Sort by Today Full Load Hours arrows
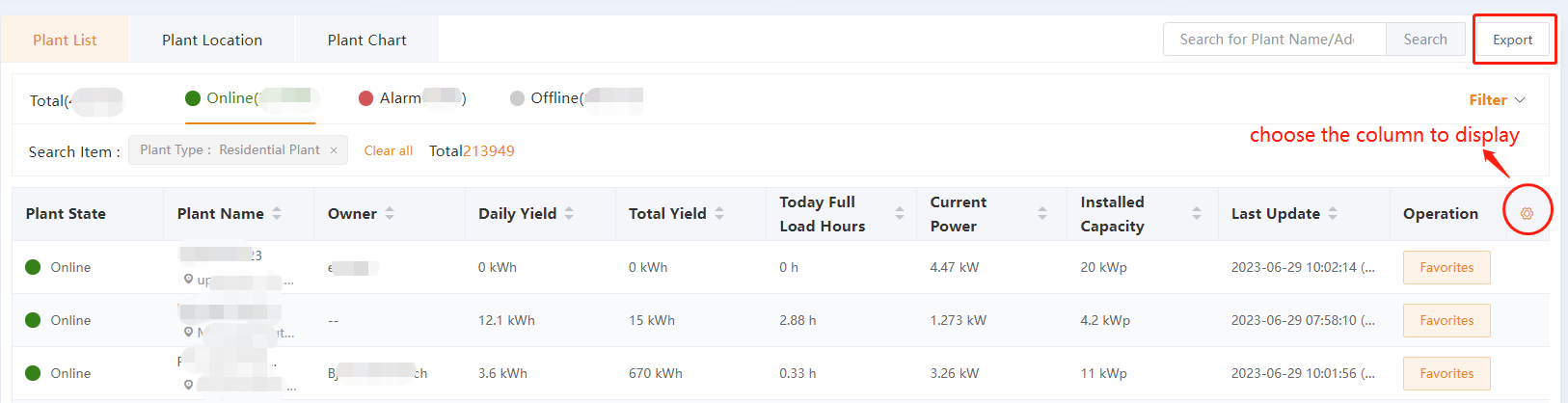This screenshot has width=1568, height=403. click(900, 213)
